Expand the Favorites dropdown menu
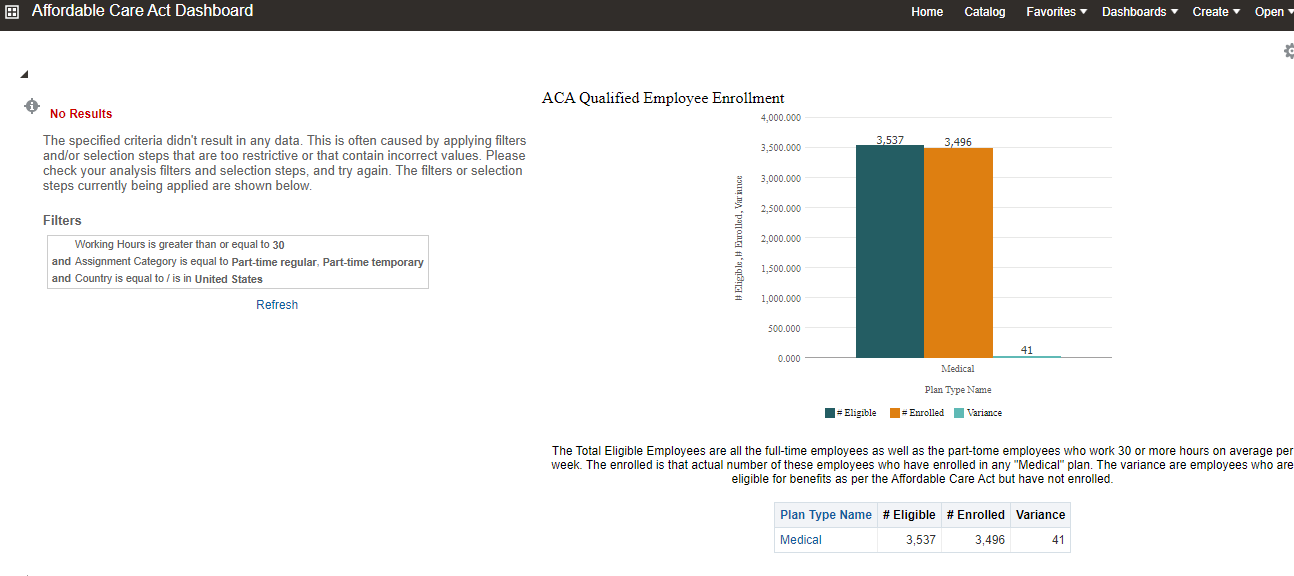The width and height of the screenshot is (1294, 576). [1056, 12]
